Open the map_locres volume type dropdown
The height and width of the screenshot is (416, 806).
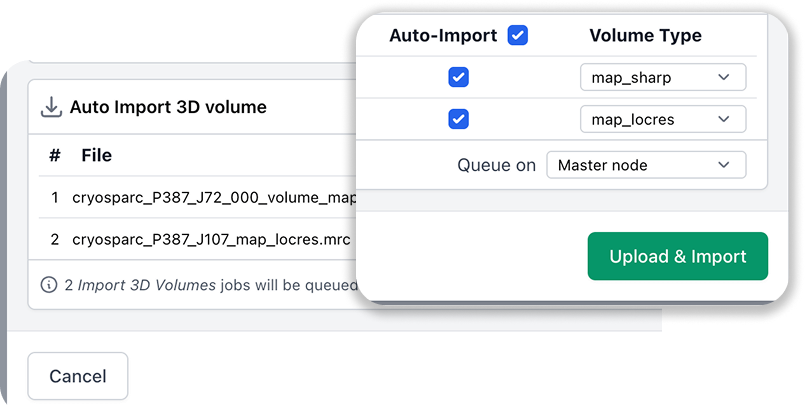click(662, 120)
